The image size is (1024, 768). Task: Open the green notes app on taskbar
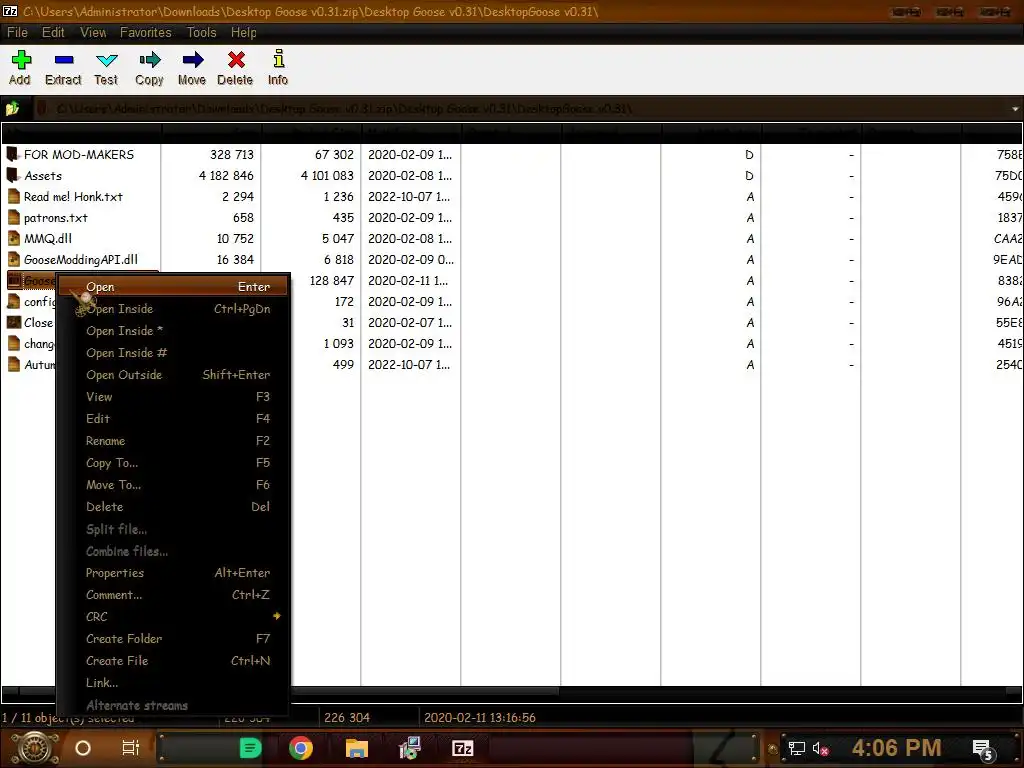click(250, 748)
